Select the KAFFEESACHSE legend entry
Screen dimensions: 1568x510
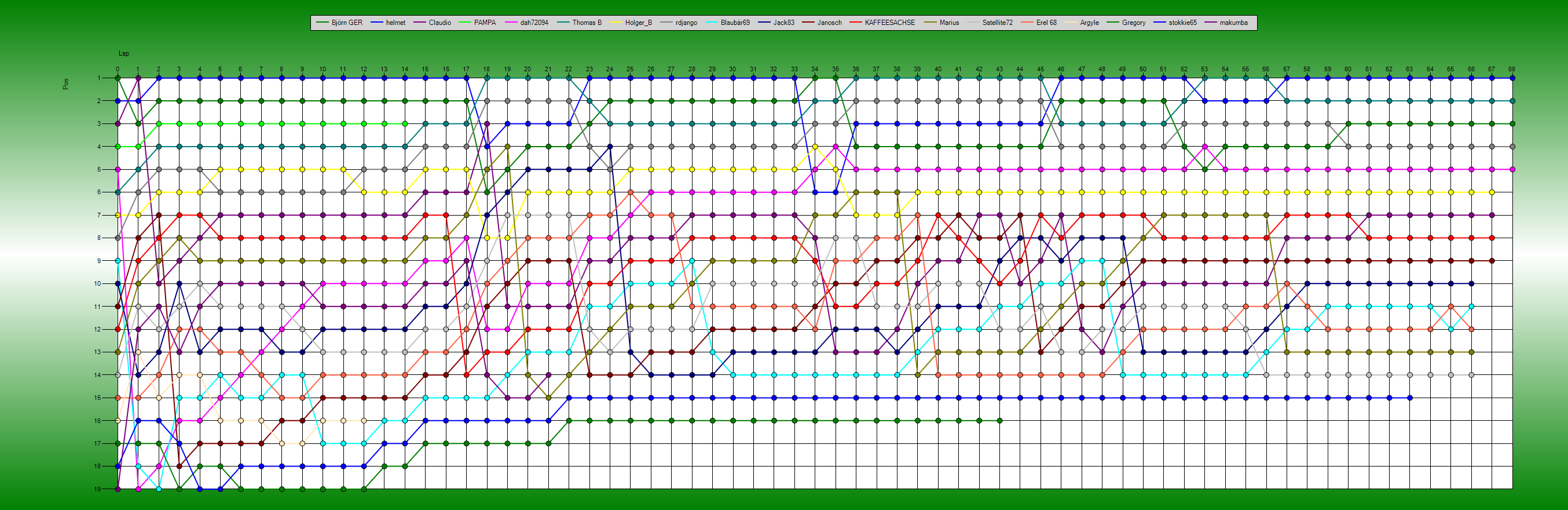click(x=889, y=23)
